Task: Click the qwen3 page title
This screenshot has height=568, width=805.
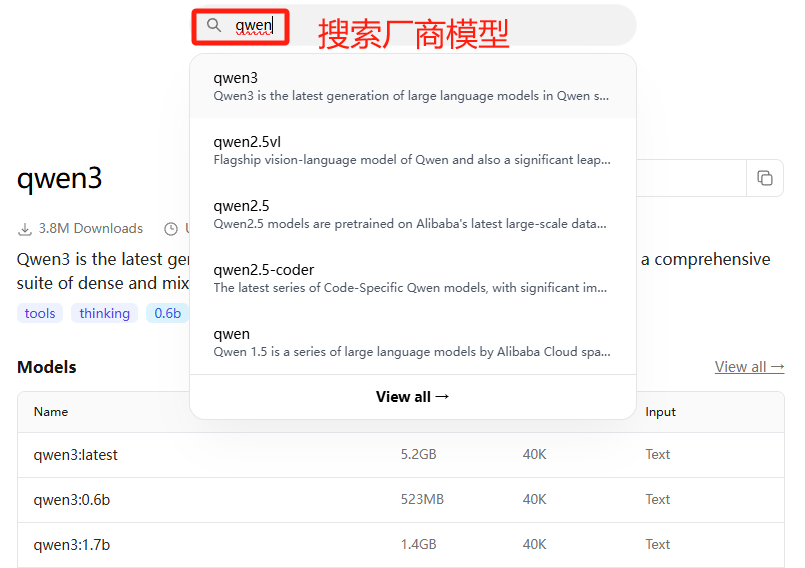Action: pyautogui.click(x=60, y=179)
